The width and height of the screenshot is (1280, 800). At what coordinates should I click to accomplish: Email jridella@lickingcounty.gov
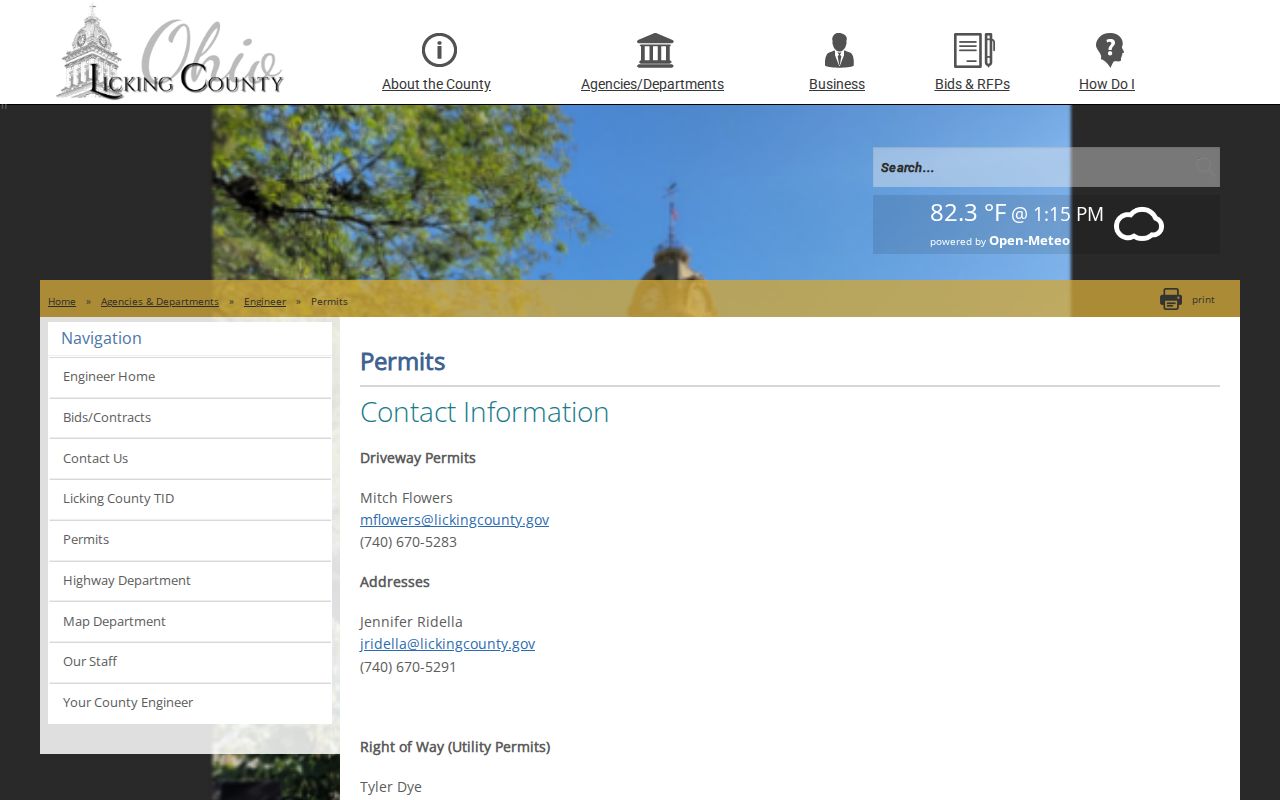click(447, 644)
